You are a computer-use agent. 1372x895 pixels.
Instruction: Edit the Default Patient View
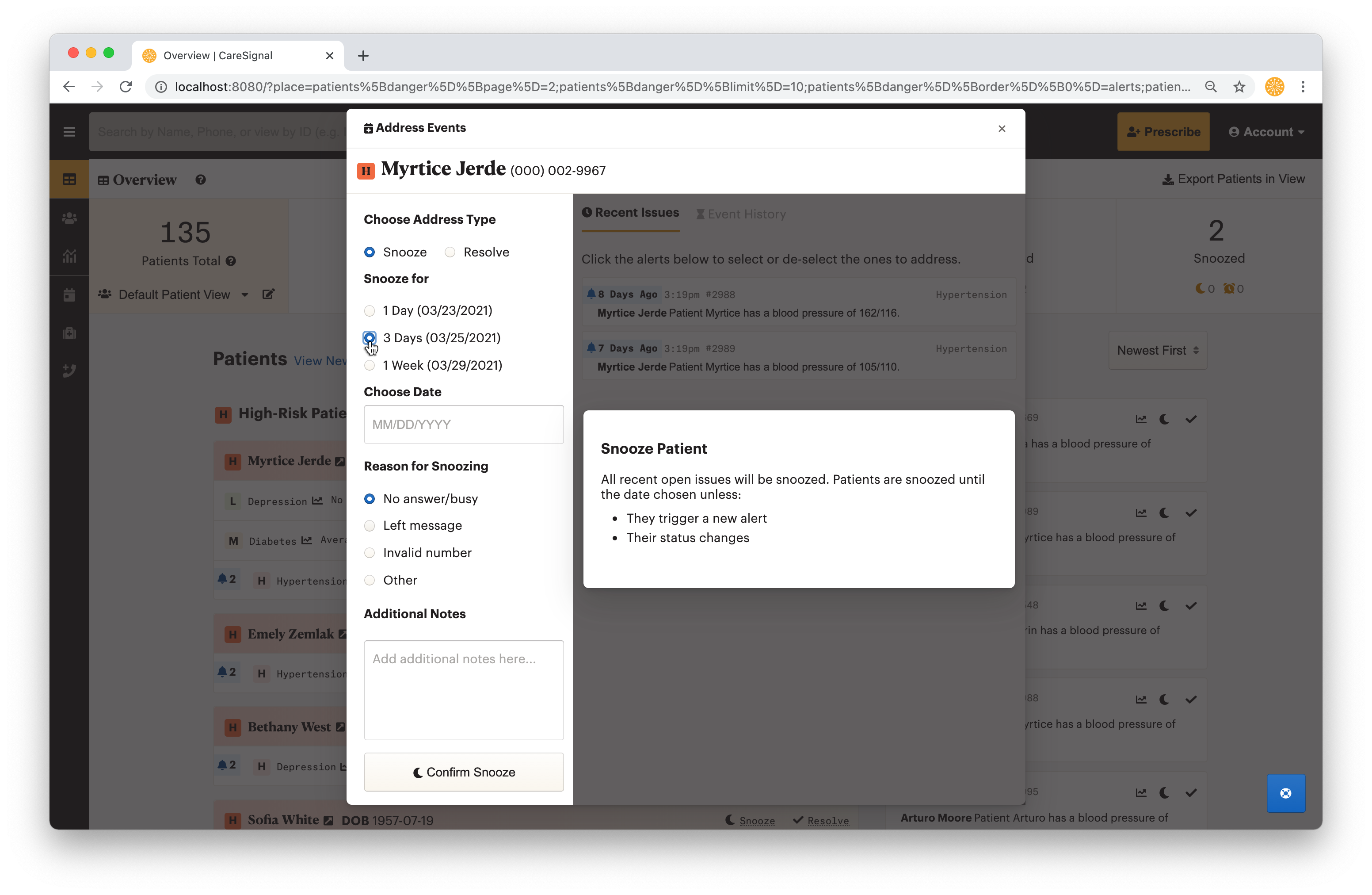268,294
